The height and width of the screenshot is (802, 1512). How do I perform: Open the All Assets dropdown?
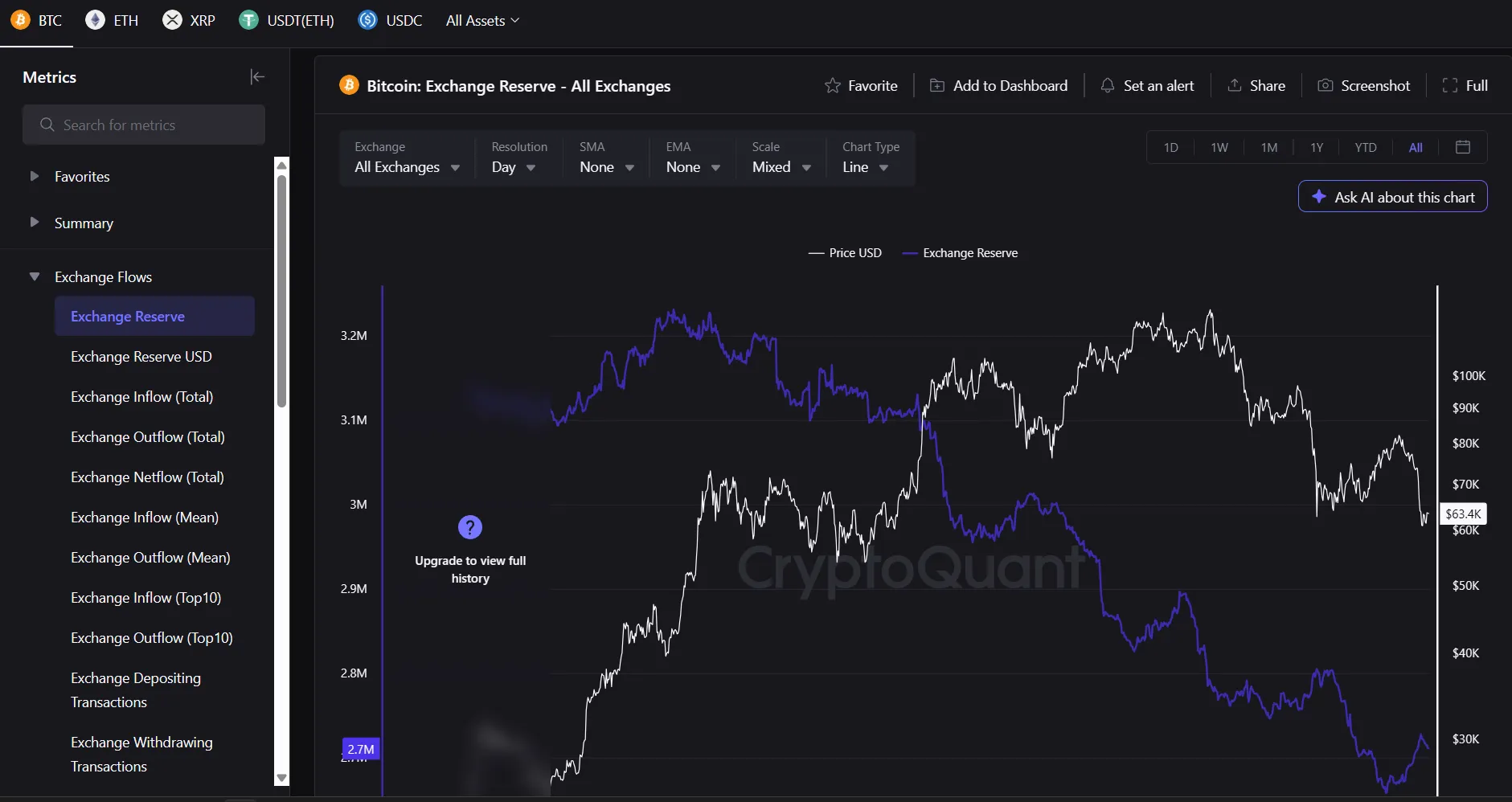[482, 20]
